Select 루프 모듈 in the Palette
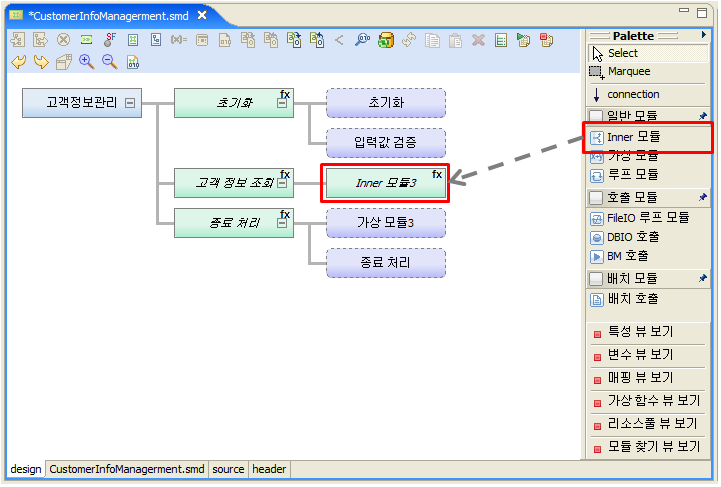This screenshot has height=487, width=721. click(x=648, y=175)
